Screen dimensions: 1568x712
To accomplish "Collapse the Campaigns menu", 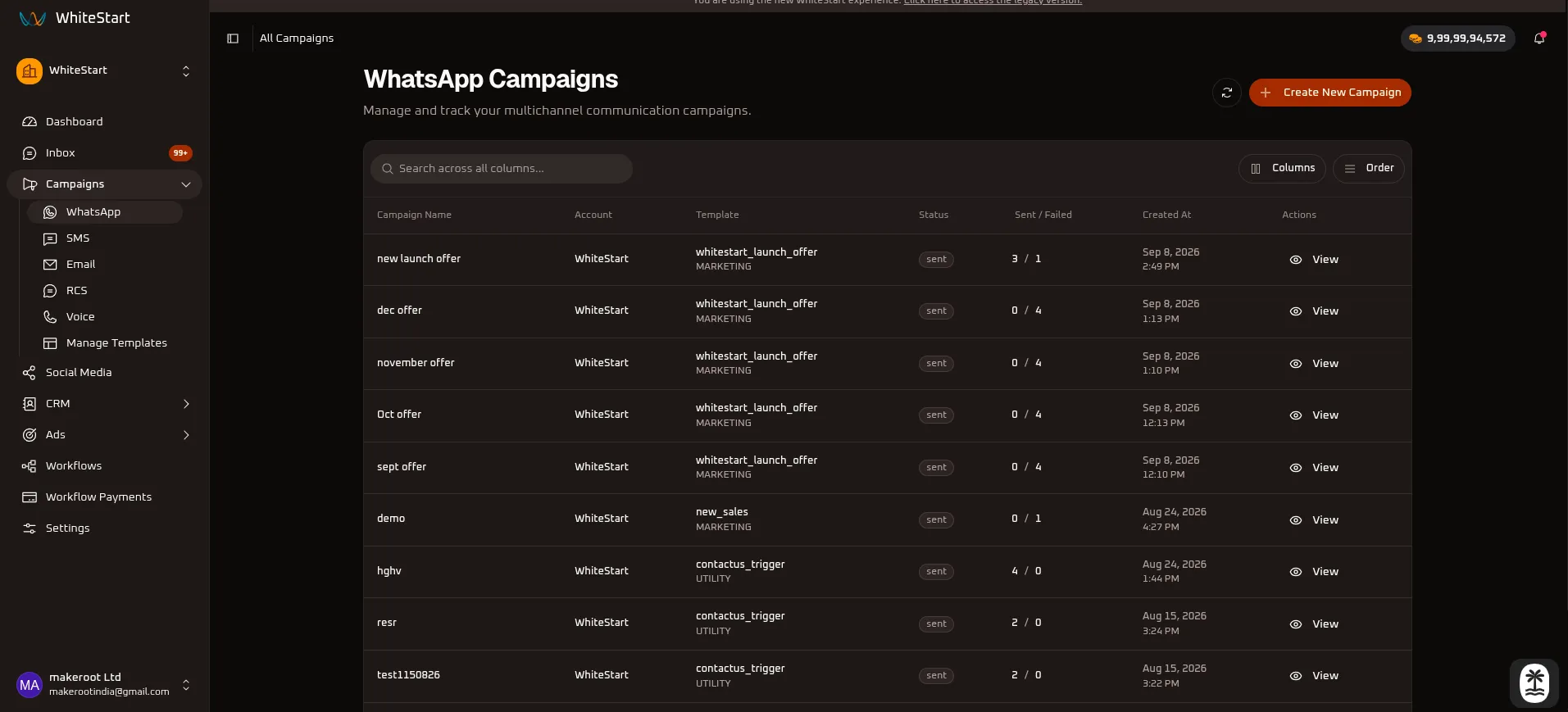I will tap(104, 184).
